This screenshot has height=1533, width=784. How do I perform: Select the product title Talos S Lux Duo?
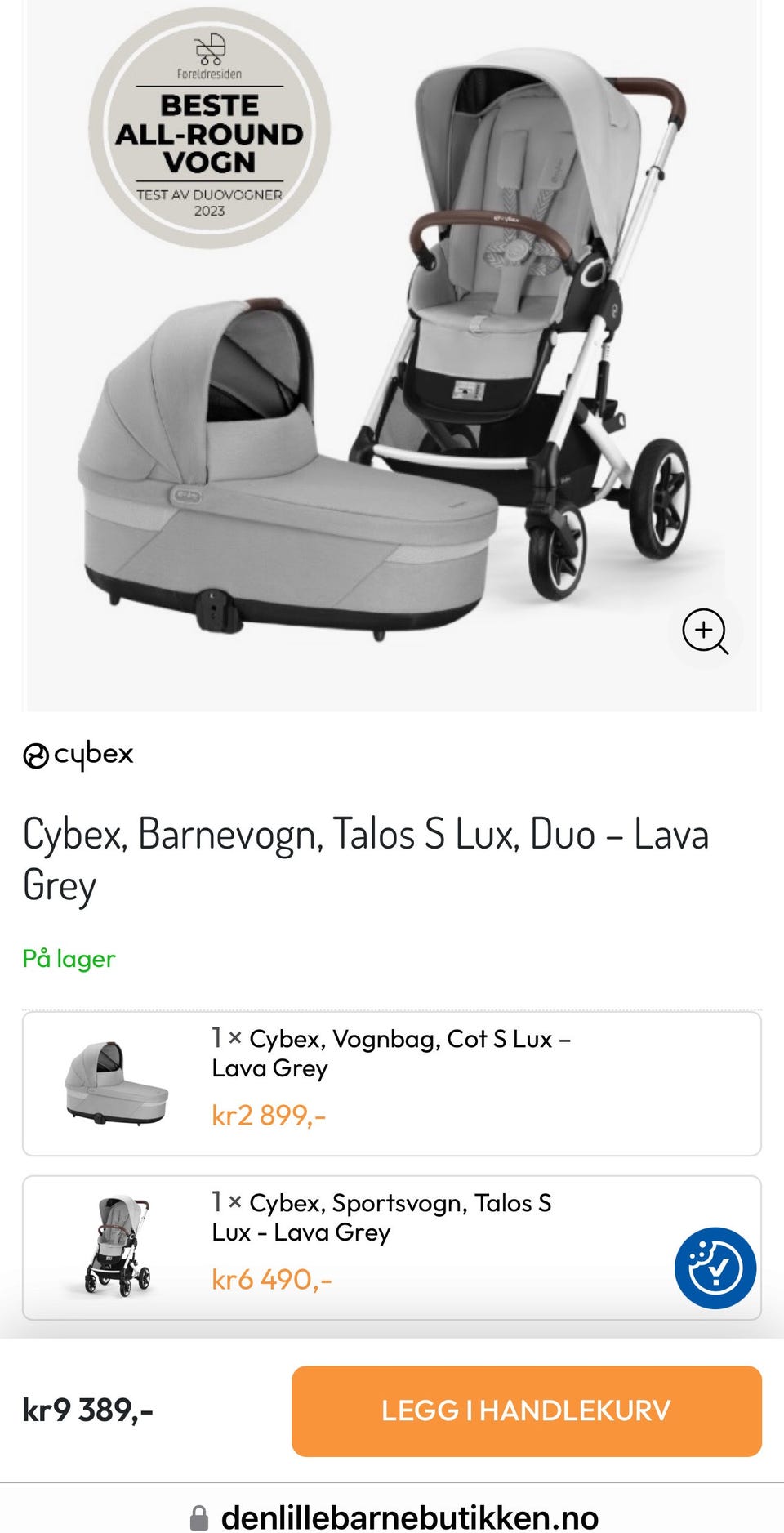click(x=366, y=859)
